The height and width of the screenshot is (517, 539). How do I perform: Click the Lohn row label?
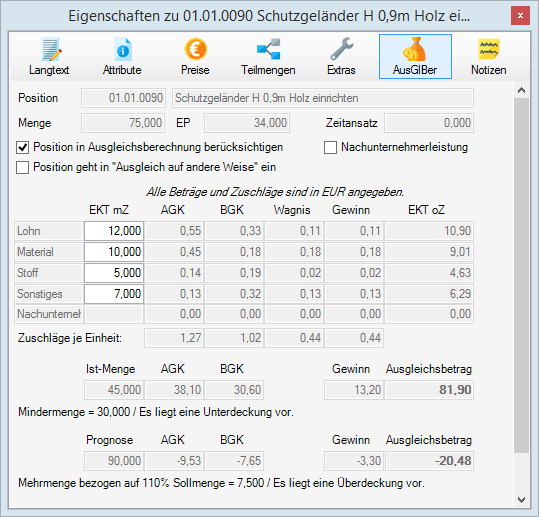pyautogui.click(x=48, y=231)
